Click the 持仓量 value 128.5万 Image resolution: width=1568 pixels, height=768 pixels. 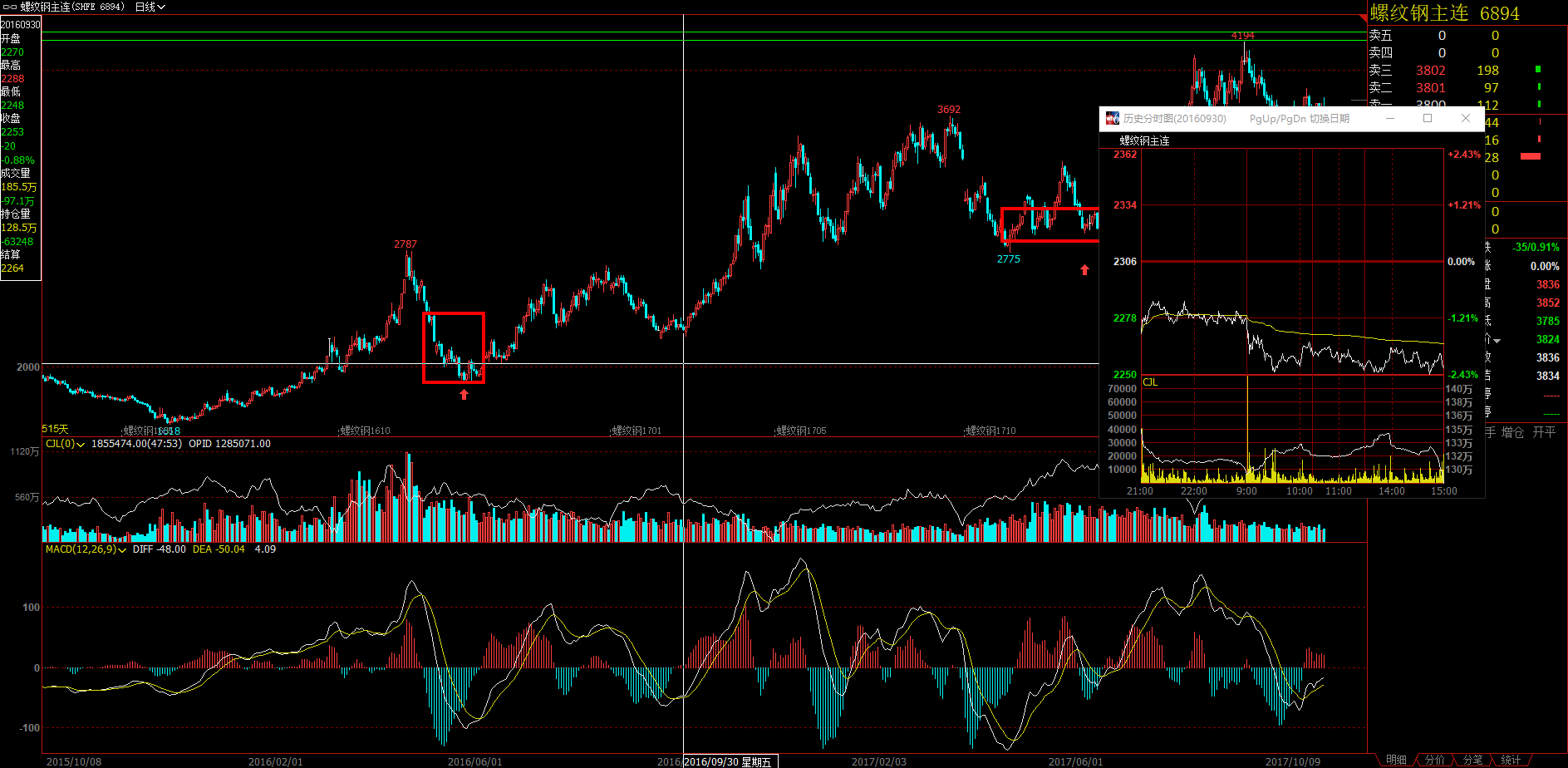pyautogui.click(x=19, y=228)
